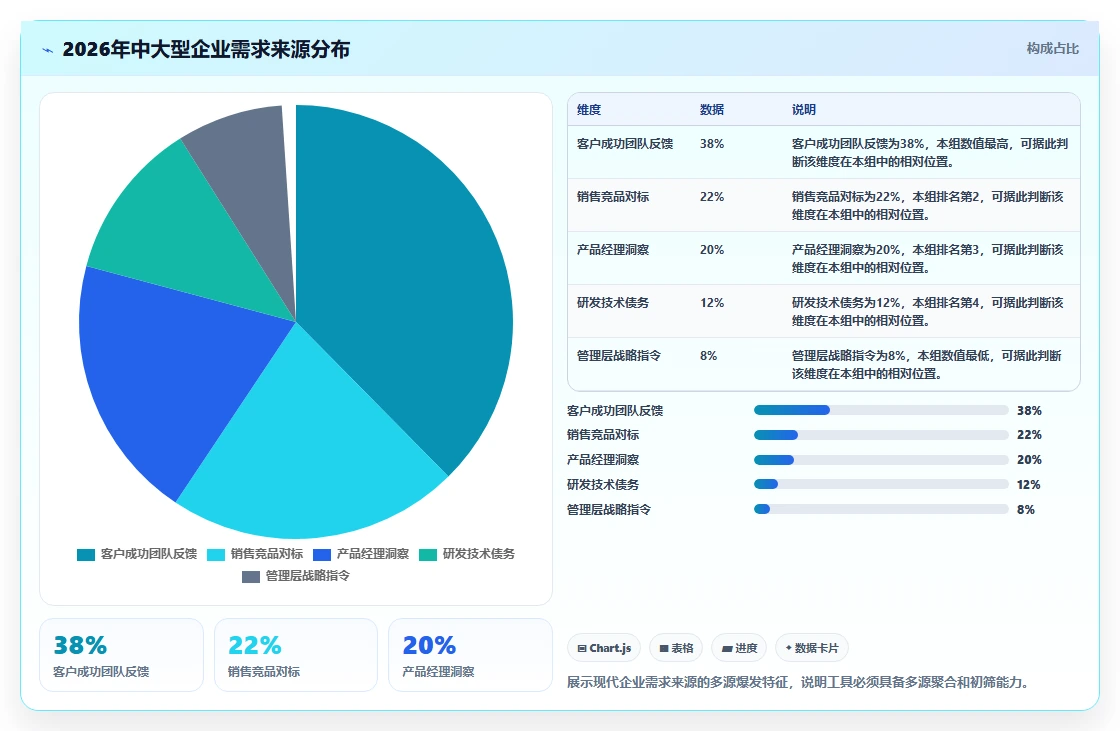Viewport: 1120px width, 731px height.
Task: Click the 数据卡片 tag
Action: click(812, 648)
